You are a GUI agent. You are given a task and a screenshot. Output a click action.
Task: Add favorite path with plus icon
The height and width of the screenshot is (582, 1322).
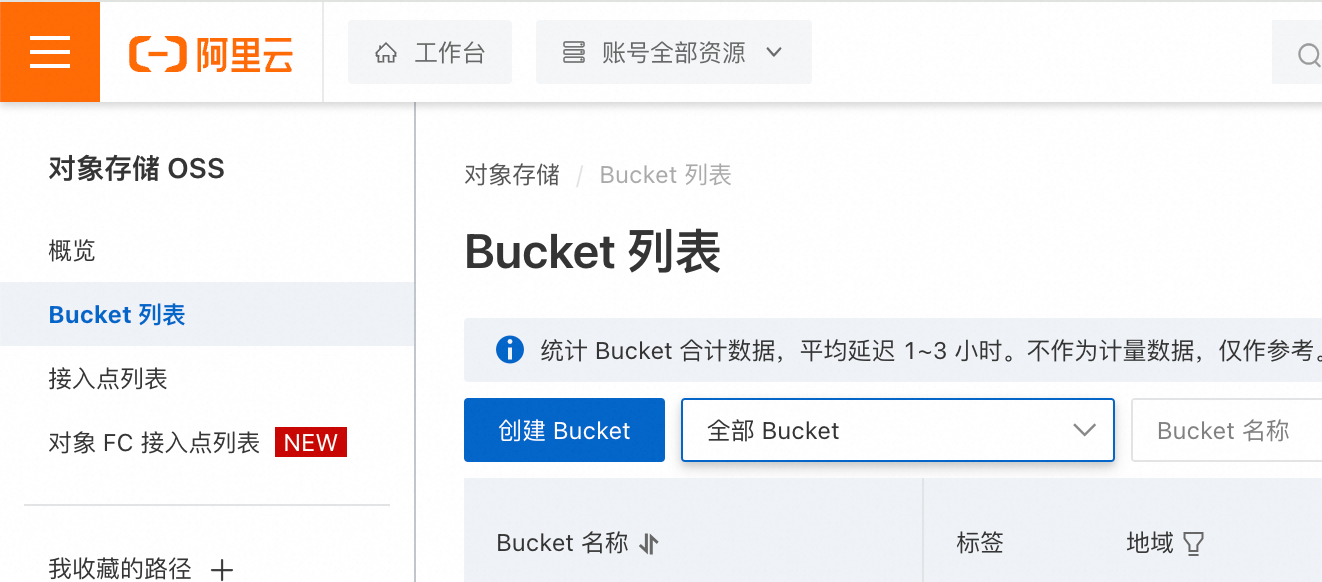pos(222,571)
